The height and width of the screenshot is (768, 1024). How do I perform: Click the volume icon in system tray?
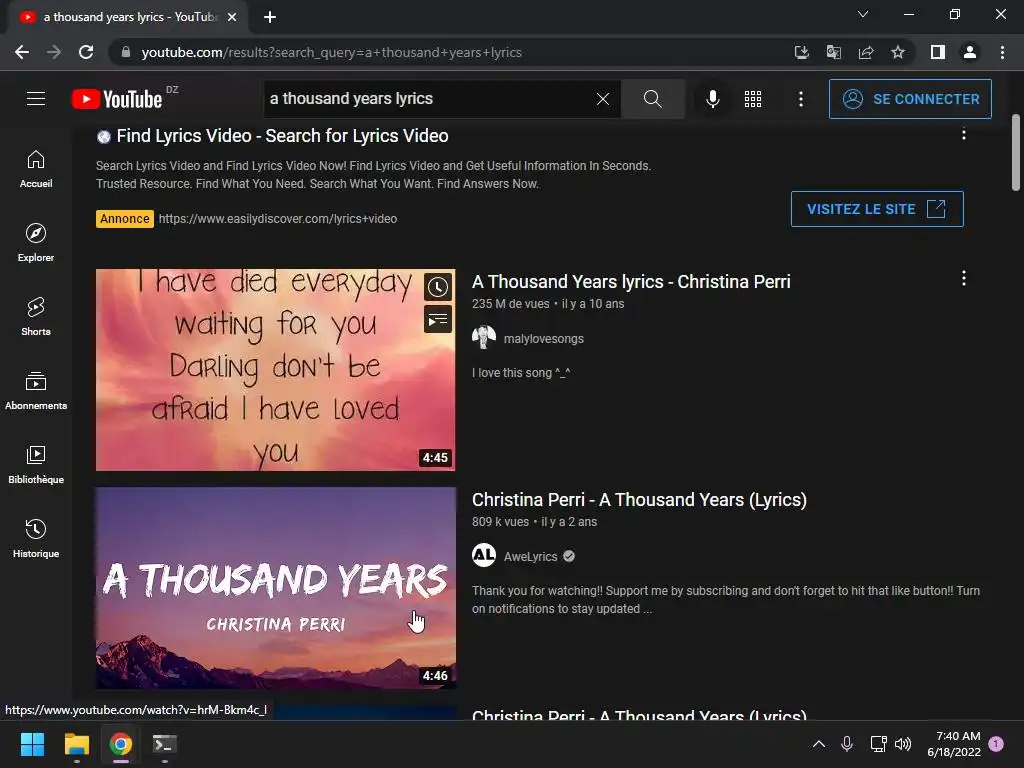pos(903,744)
